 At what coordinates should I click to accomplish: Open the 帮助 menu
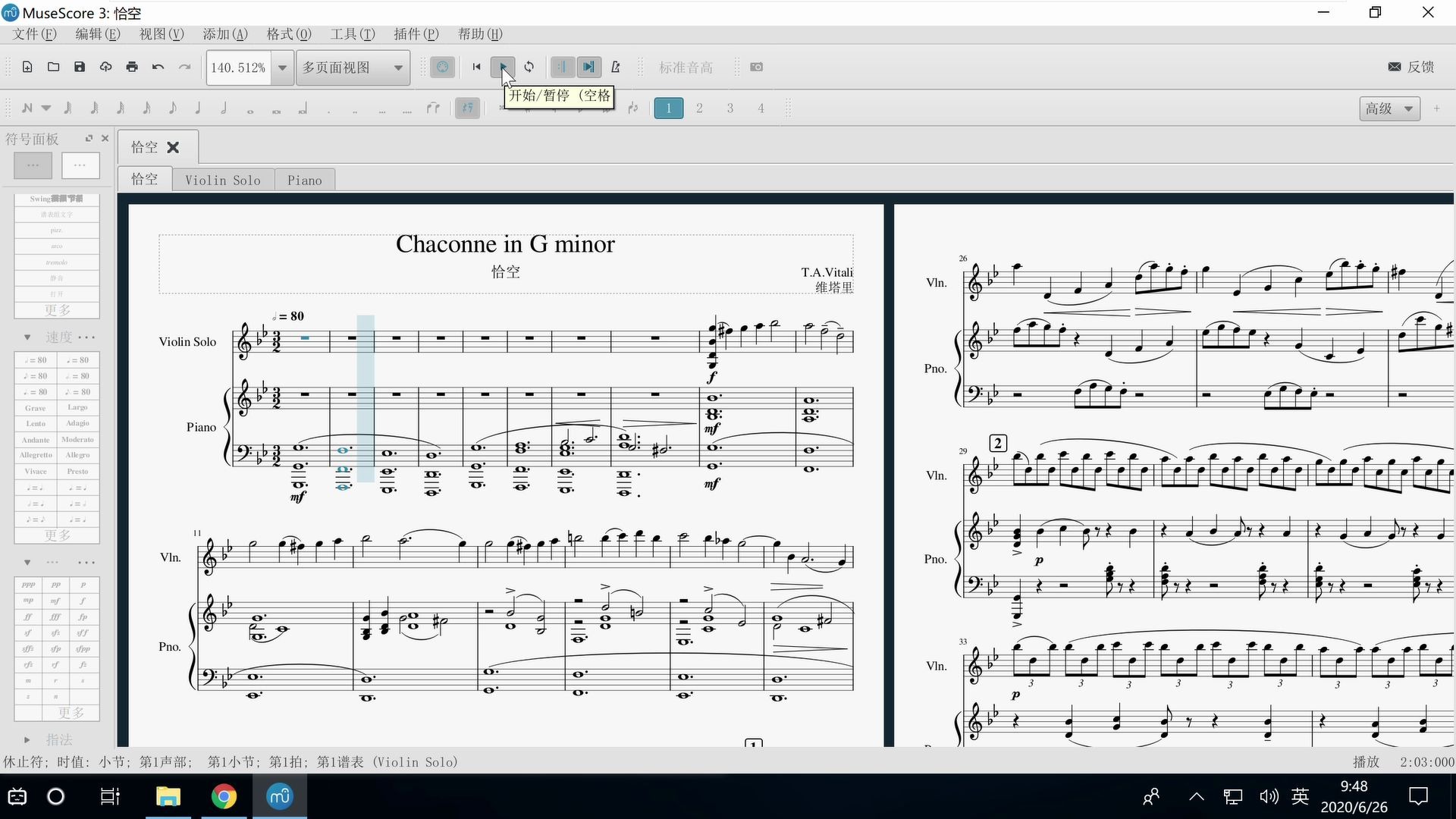480,34
